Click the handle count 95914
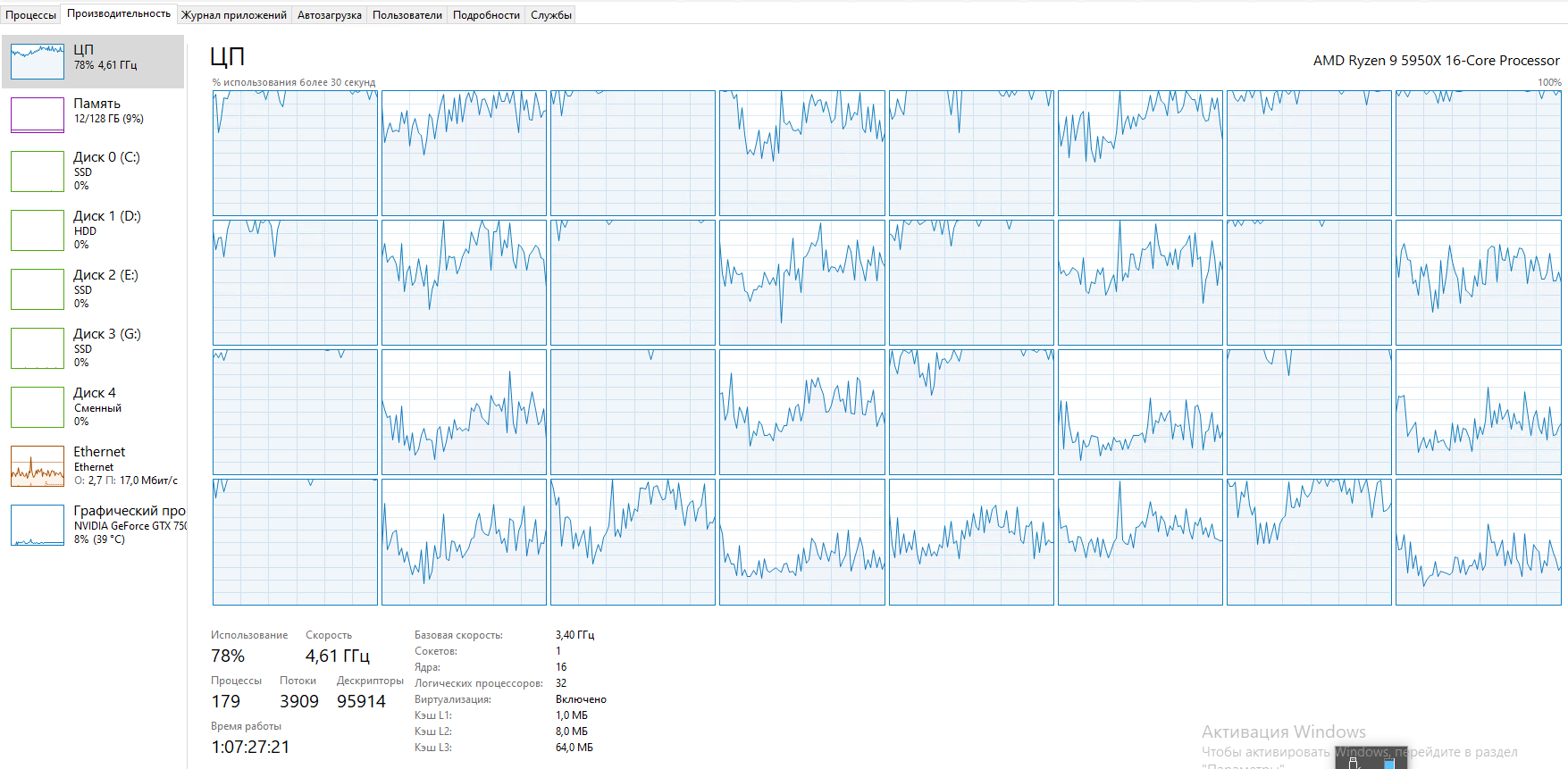 click(x=361, y=701)
